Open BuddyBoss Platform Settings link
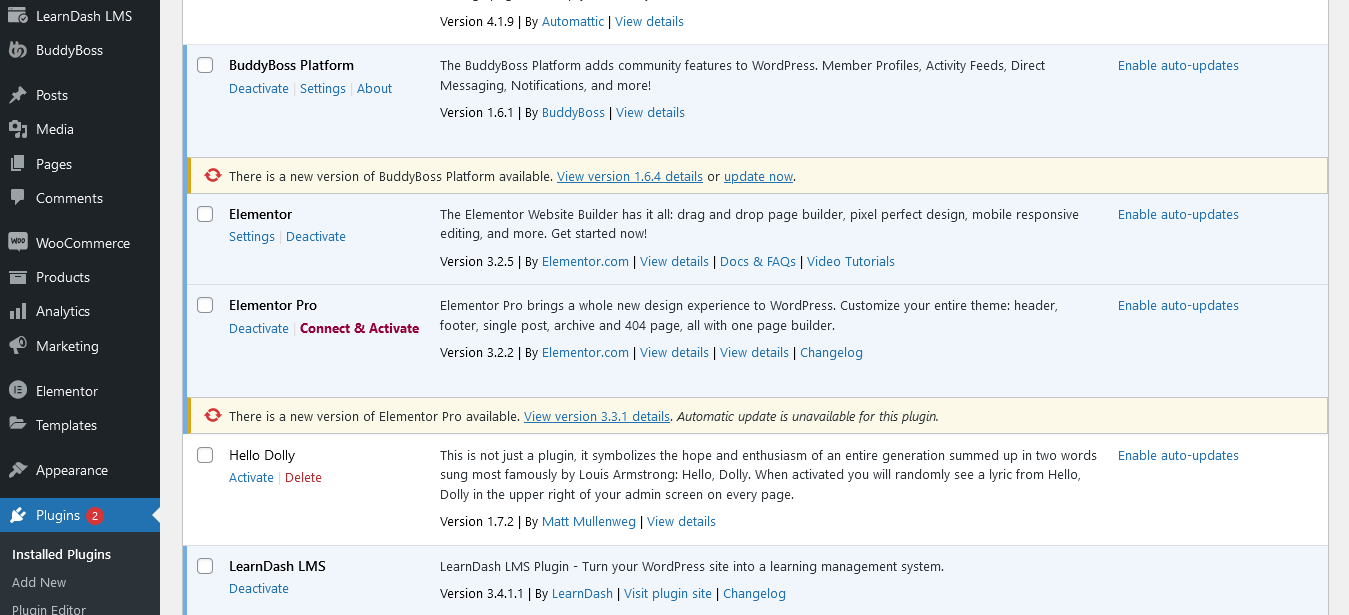The image size is (1349, 615). (x=323, y=88)
